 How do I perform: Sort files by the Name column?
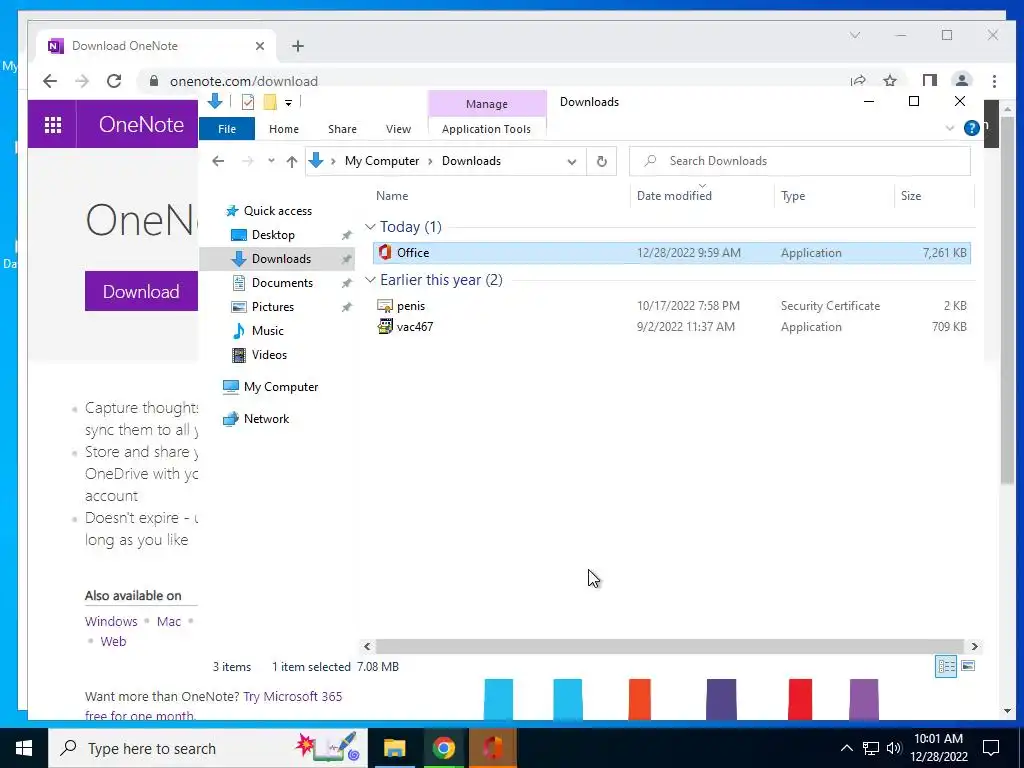[x=392, y=196]
